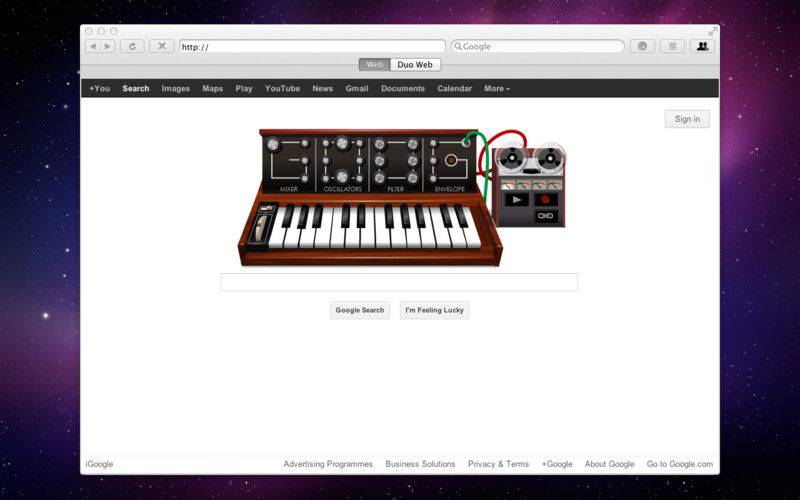Focus the Google page search box
The width and height of the screenshot is (800, 500).
[x=399, y=282]
